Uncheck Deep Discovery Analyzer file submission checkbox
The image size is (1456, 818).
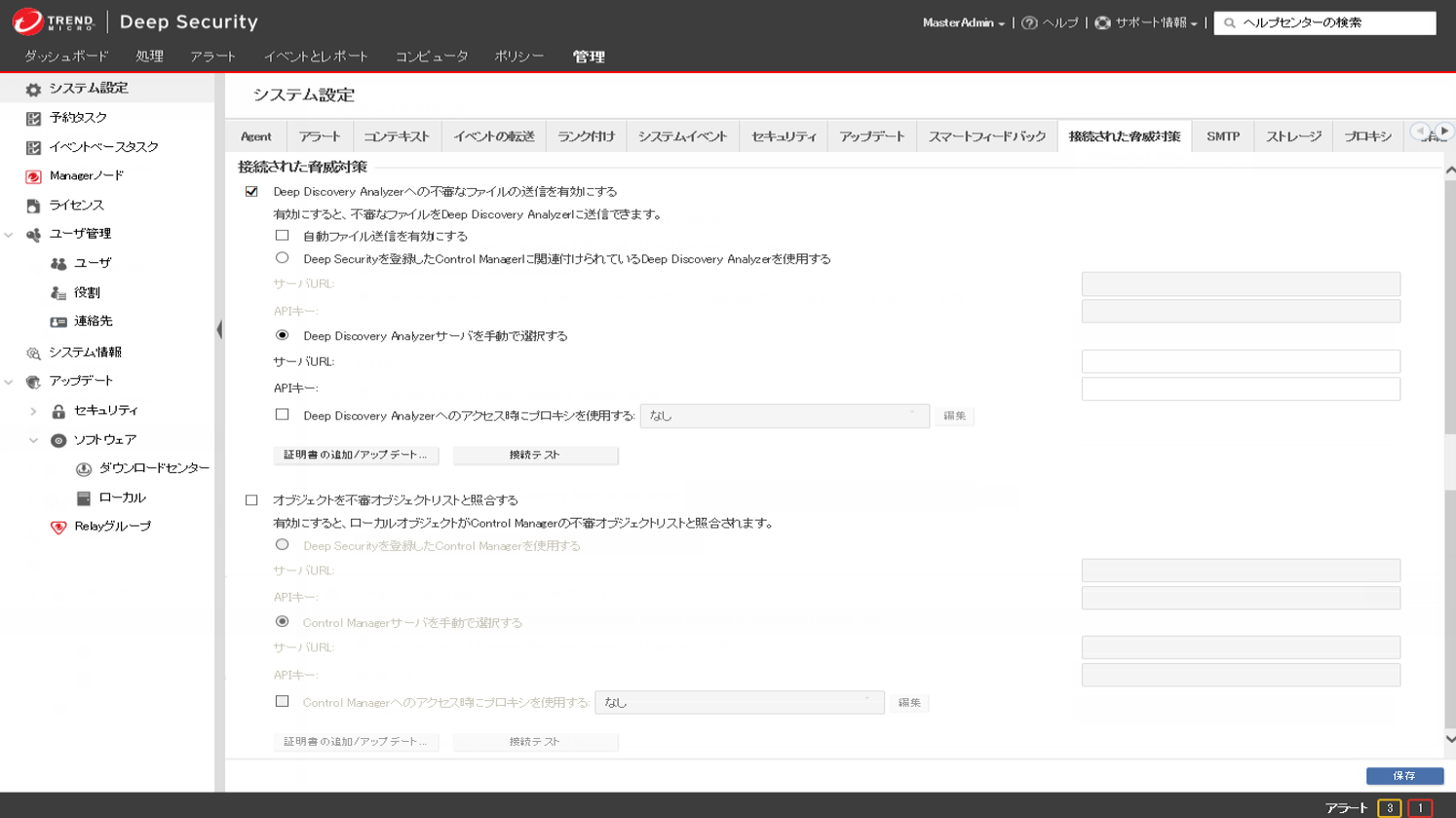251,192
